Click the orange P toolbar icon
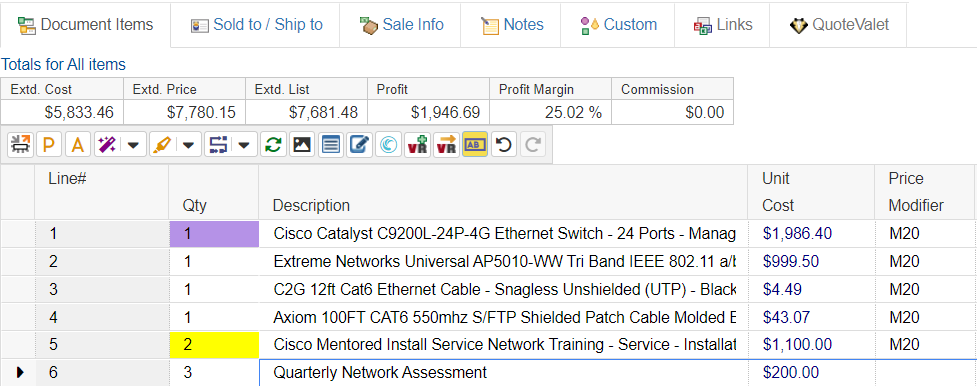Screen dimensions: 977x386 click(x=49, y=145)
